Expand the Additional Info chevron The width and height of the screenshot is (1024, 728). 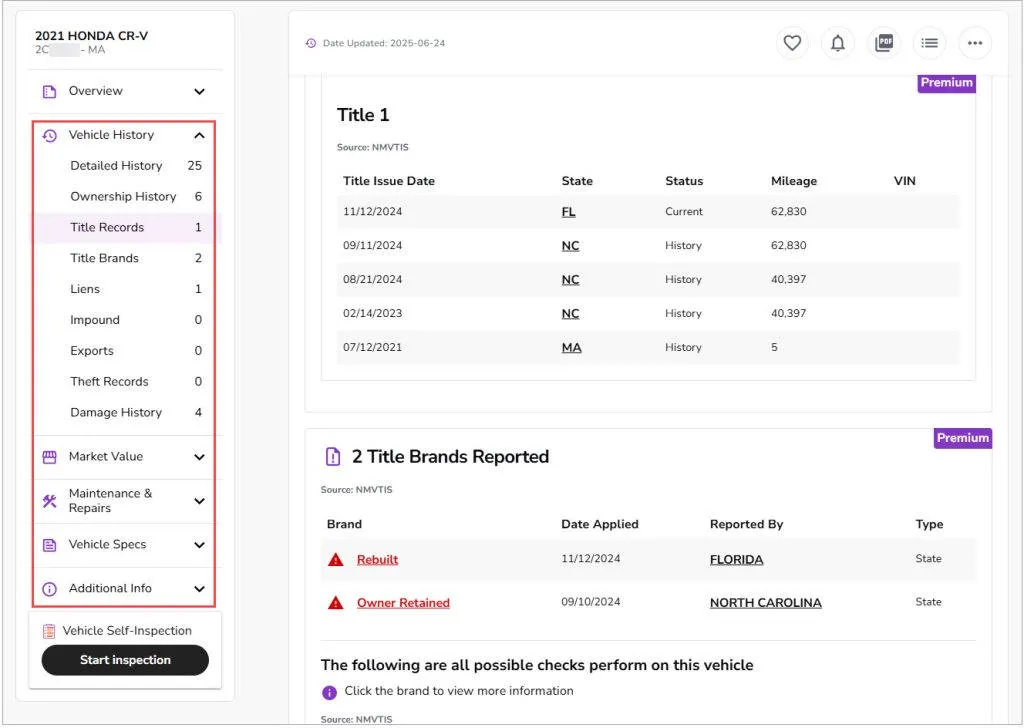[199, 588]
